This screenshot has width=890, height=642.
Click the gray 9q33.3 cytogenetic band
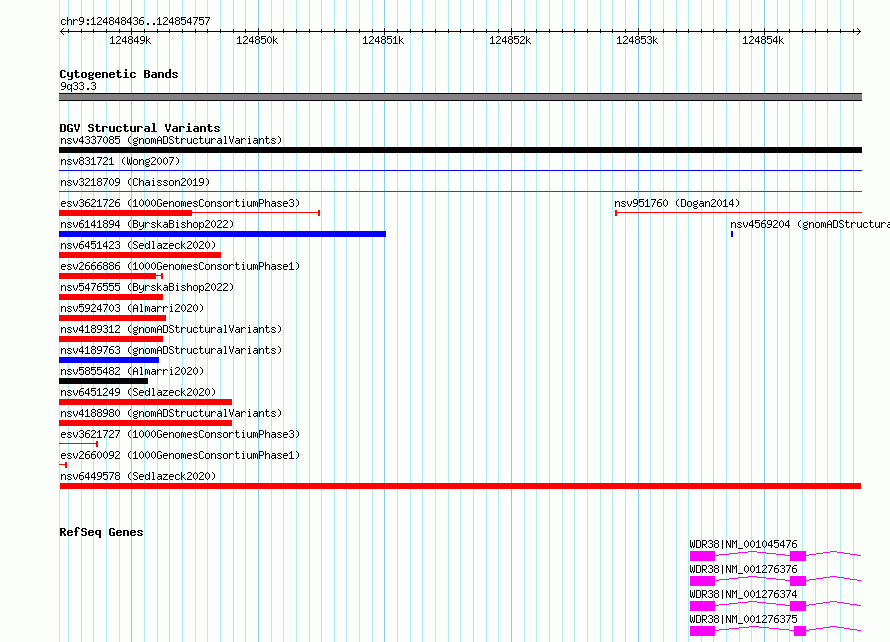pyautogui.click(x=460, y=97)
